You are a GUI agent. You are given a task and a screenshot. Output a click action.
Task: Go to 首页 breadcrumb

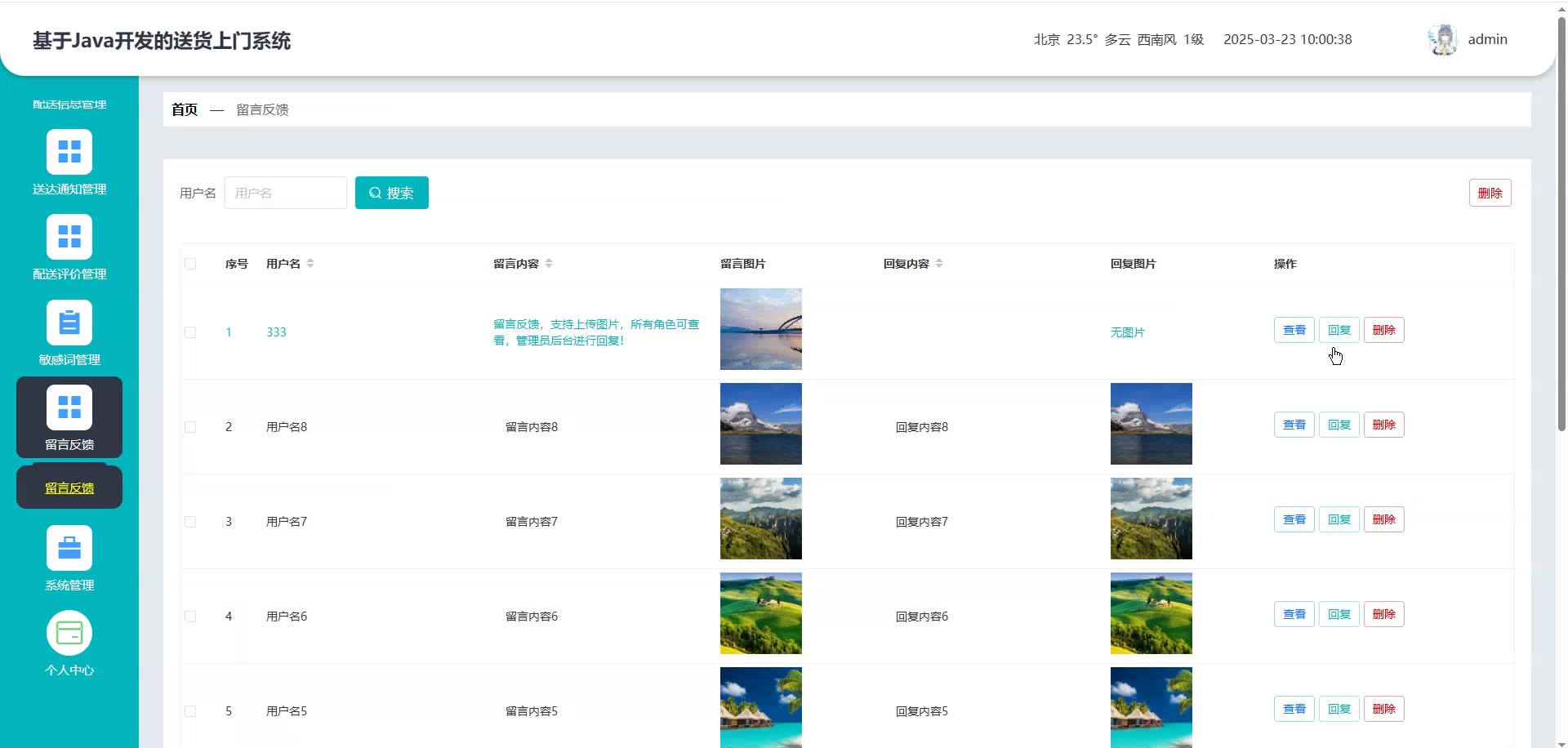click(185, 109)
